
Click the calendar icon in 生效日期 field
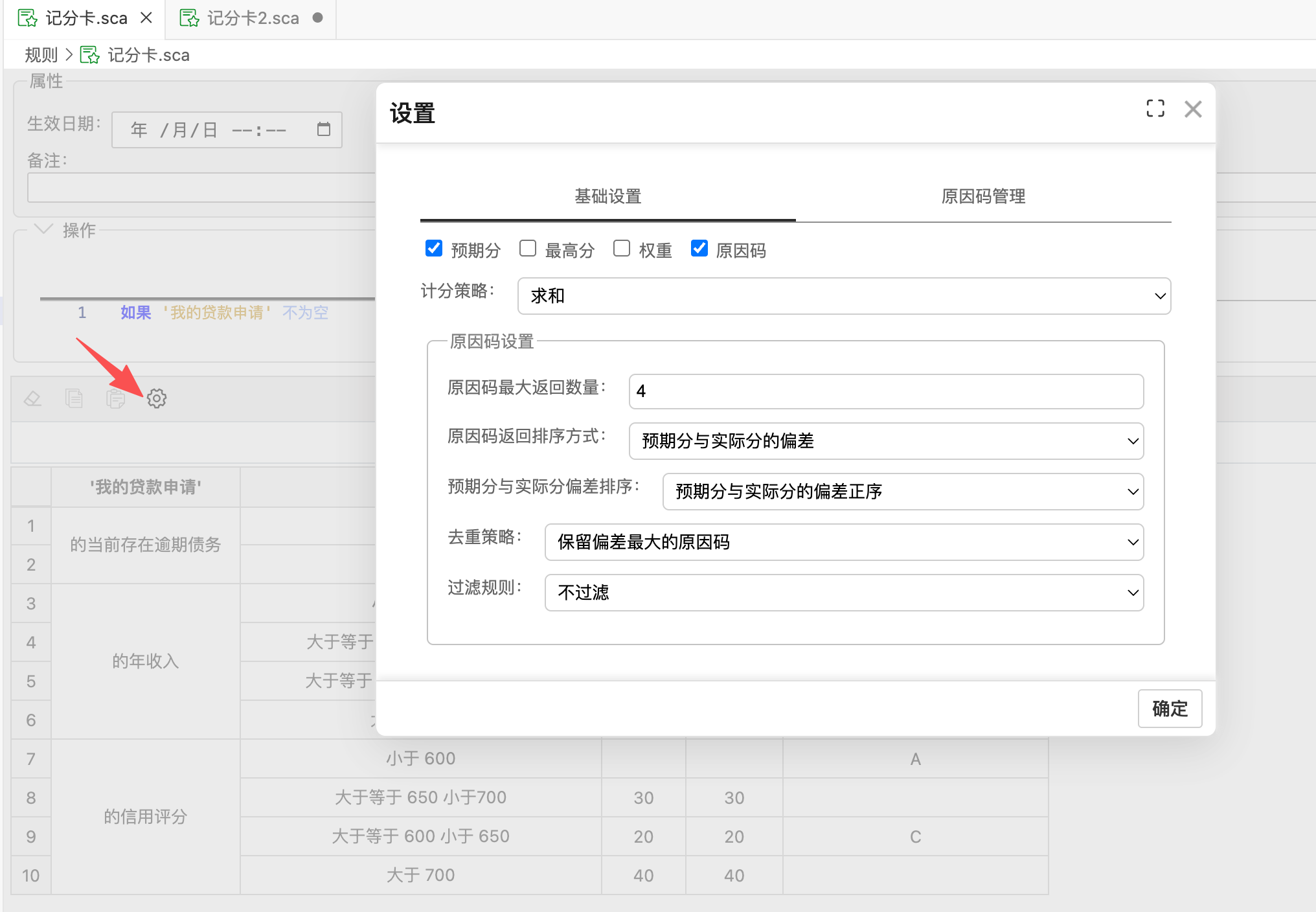point(324,129)
